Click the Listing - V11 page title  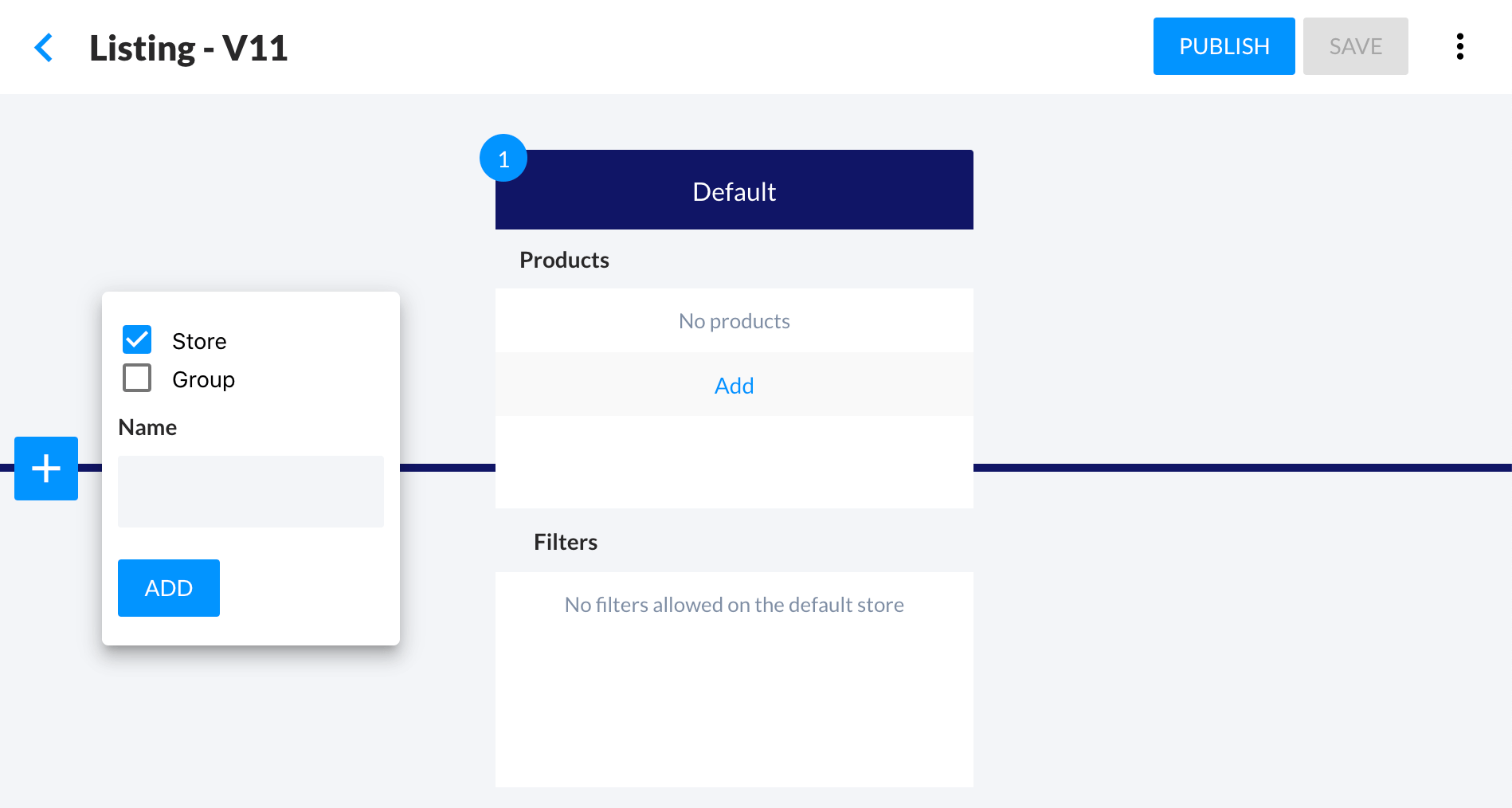coord(188,48)
